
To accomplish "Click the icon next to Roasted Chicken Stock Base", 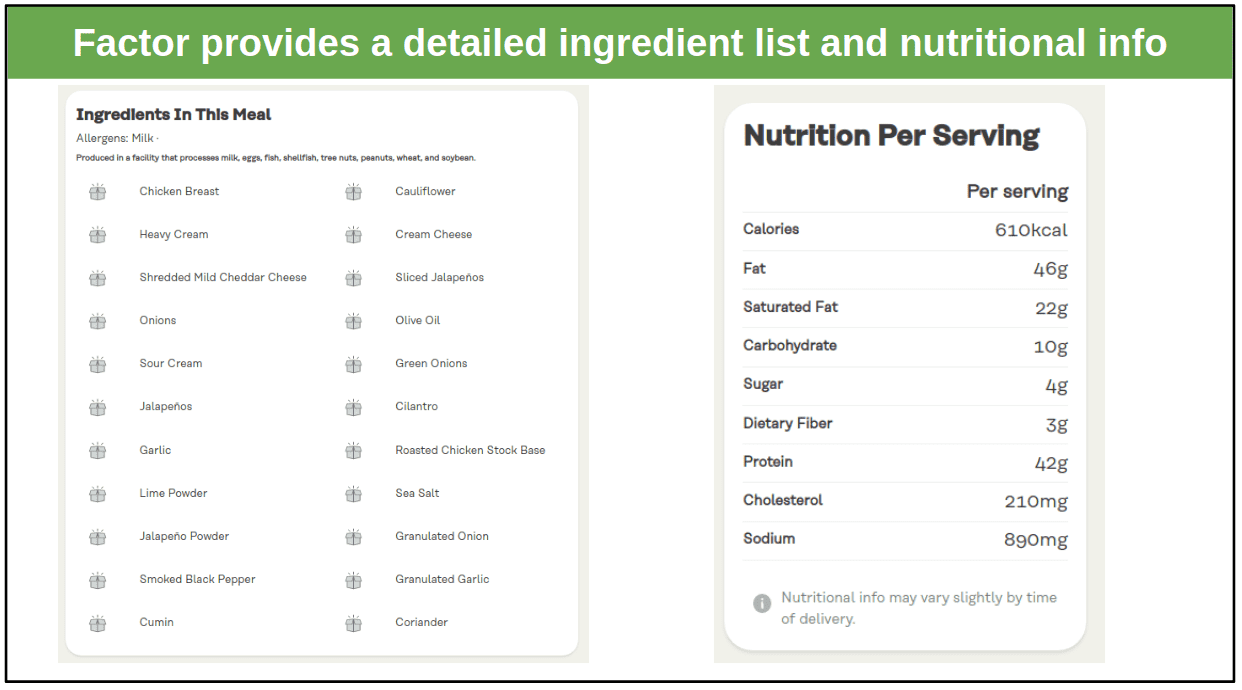I will [x=353, y=451].
